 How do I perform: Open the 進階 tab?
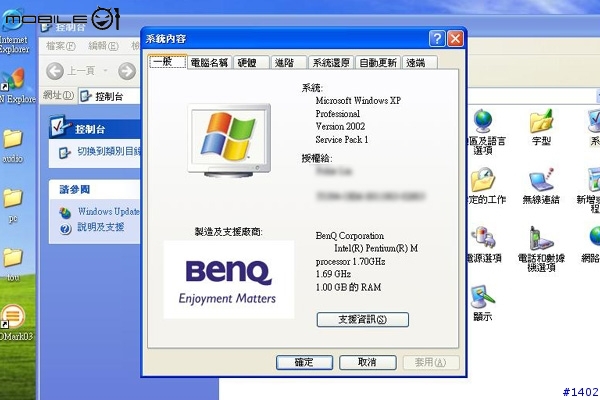point(288,62)
